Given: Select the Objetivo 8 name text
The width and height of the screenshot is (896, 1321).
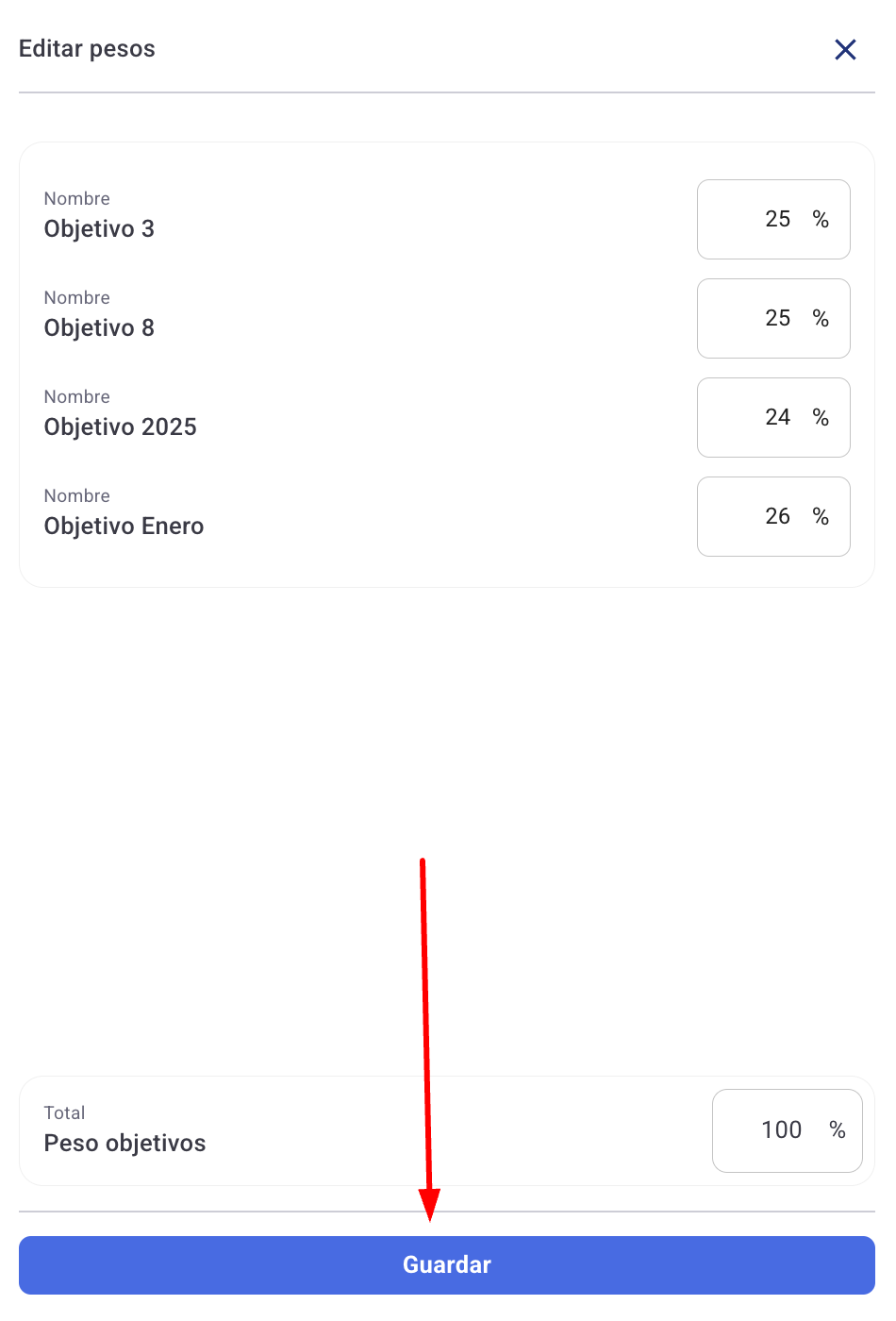Looking at the screenshot, I should [x=99, y=328].
